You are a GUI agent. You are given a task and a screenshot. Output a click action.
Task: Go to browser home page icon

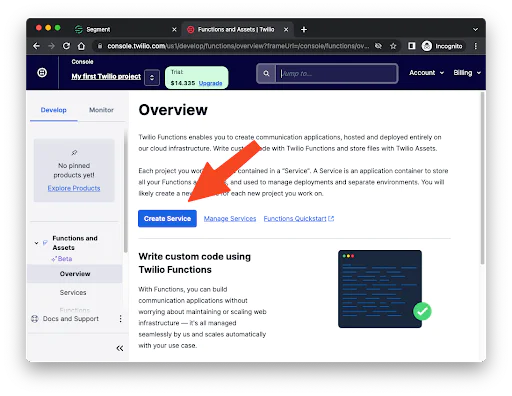(x=81, y=46)
